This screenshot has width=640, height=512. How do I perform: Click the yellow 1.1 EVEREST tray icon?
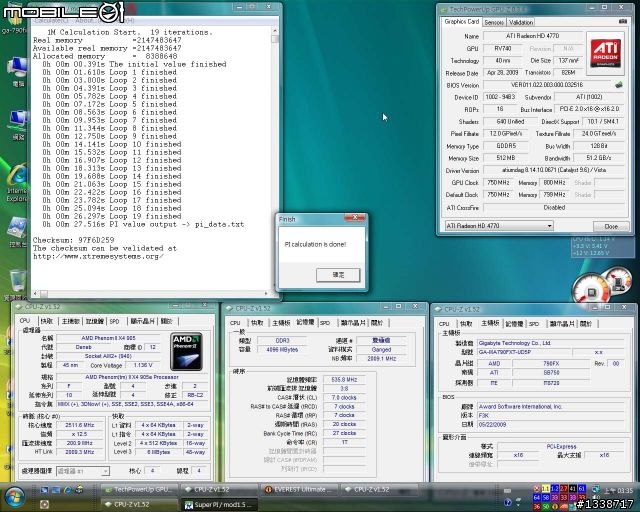click(x=546, y=488)
